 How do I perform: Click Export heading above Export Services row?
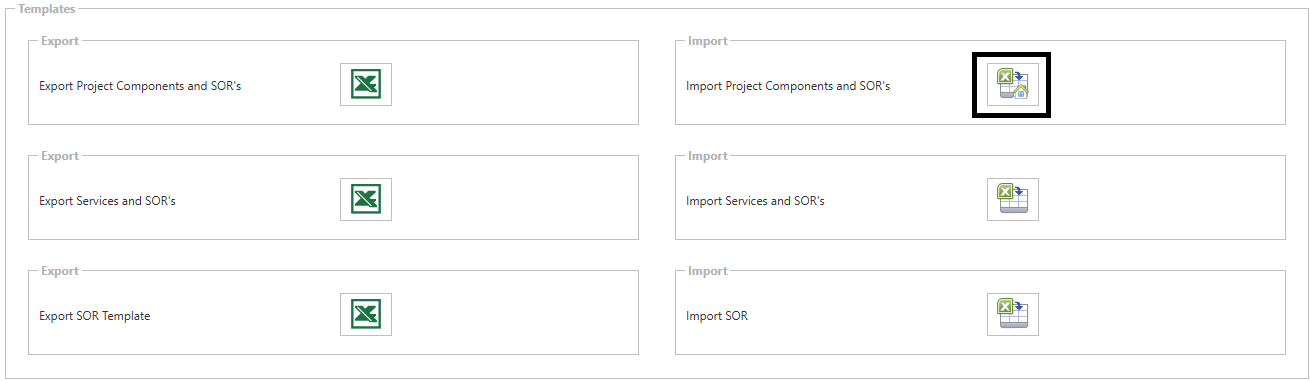(60, 156)
